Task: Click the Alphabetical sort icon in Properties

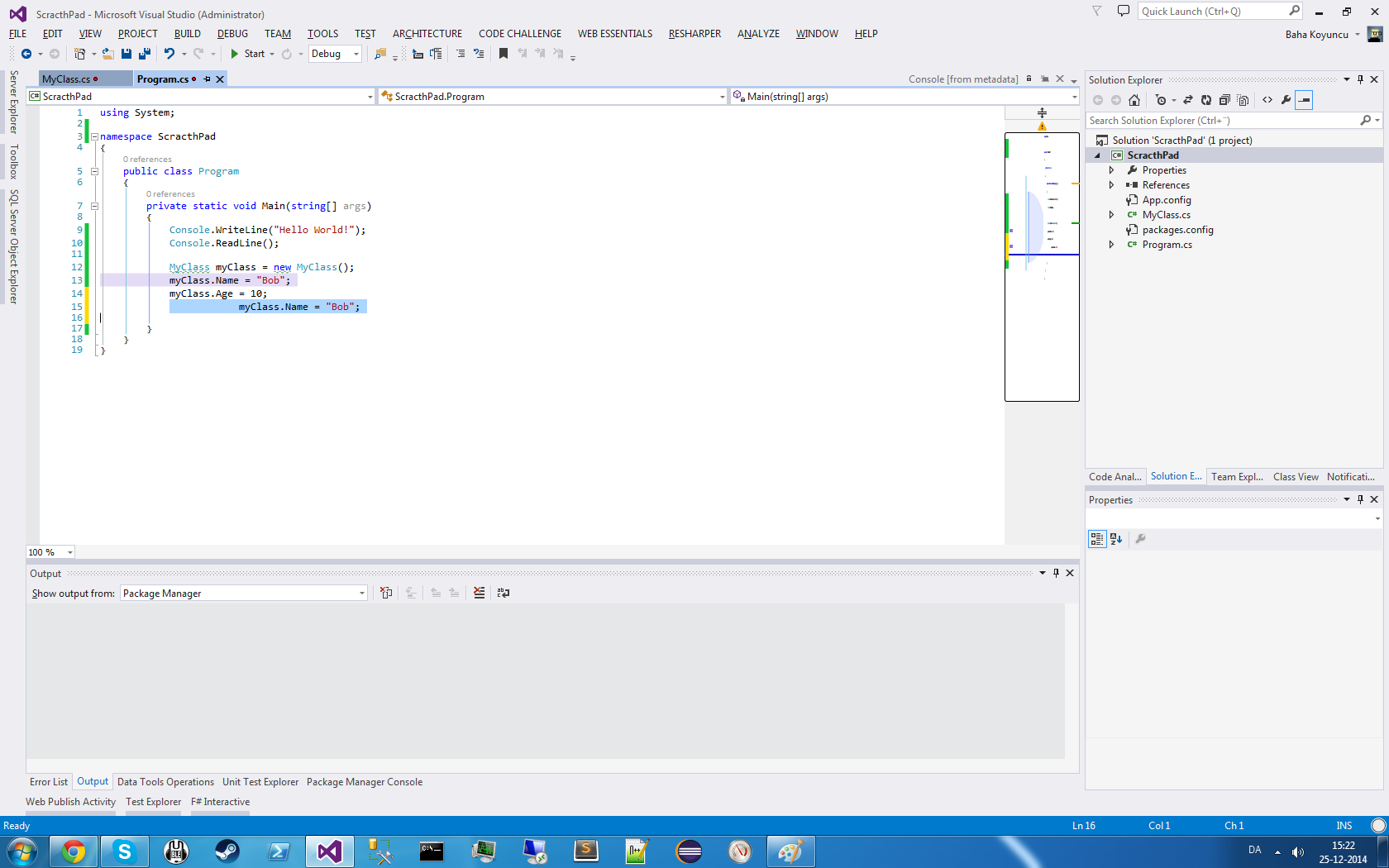Action: [x=1116, y=539]
